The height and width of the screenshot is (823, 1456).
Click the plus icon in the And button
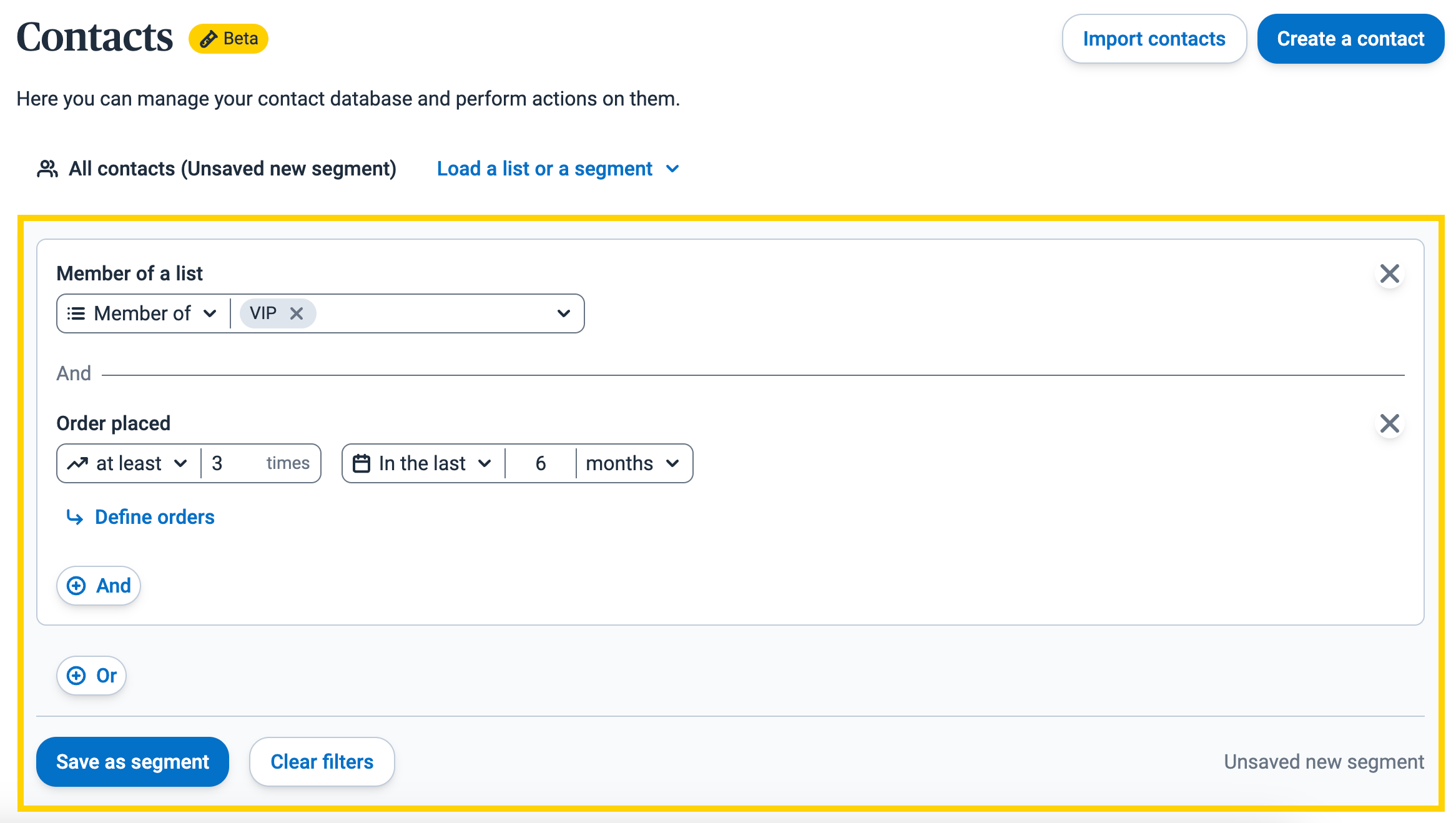pos(76,585)
